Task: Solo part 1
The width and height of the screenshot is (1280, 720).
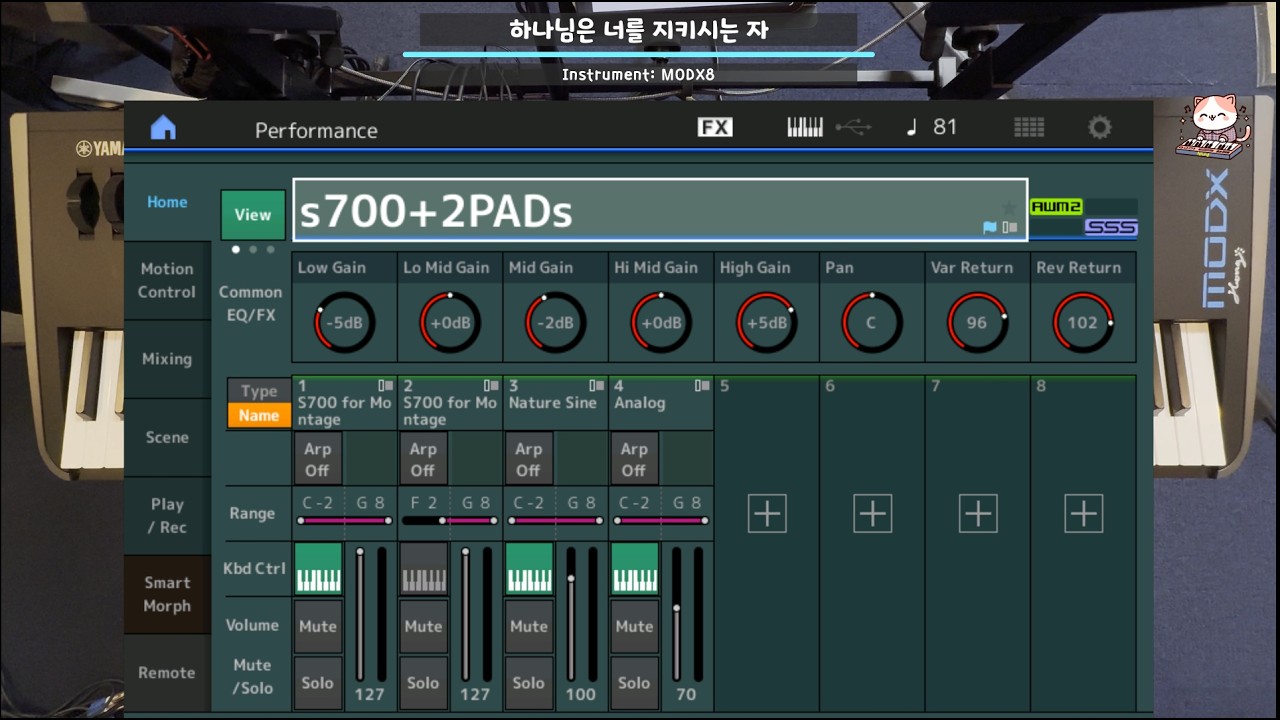Action: point(318,683)
